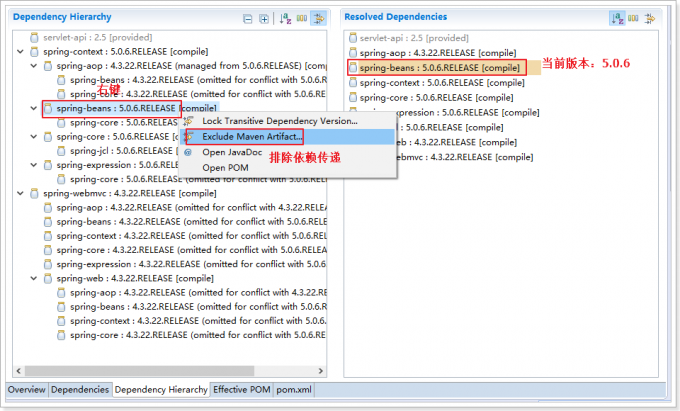Click Show GroupId icon in Resolved Dependencies
The image size is (680, 411).
click(634, 19)
